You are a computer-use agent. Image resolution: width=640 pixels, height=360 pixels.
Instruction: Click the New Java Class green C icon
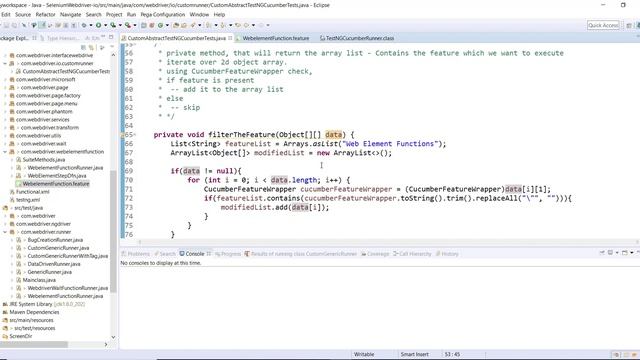pyautogui.click(x=160, y=25)
